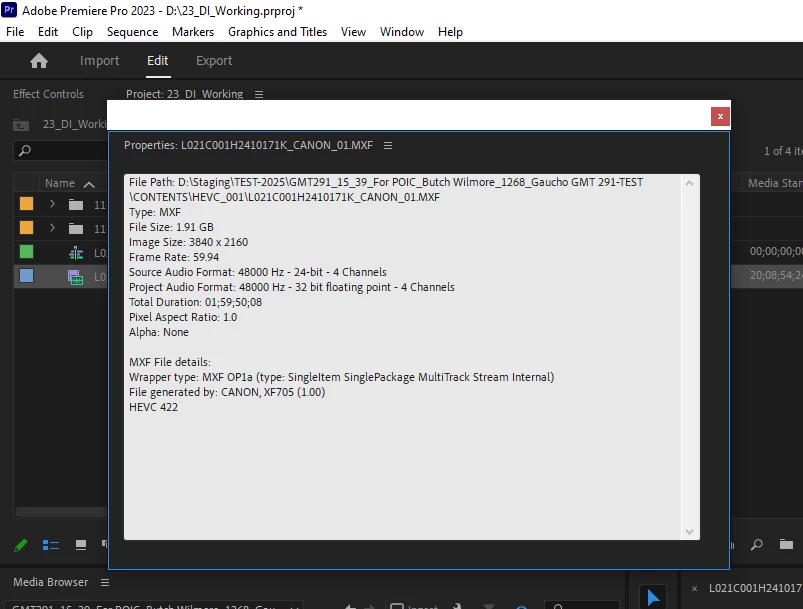Click the Name column header

point(60,183)
